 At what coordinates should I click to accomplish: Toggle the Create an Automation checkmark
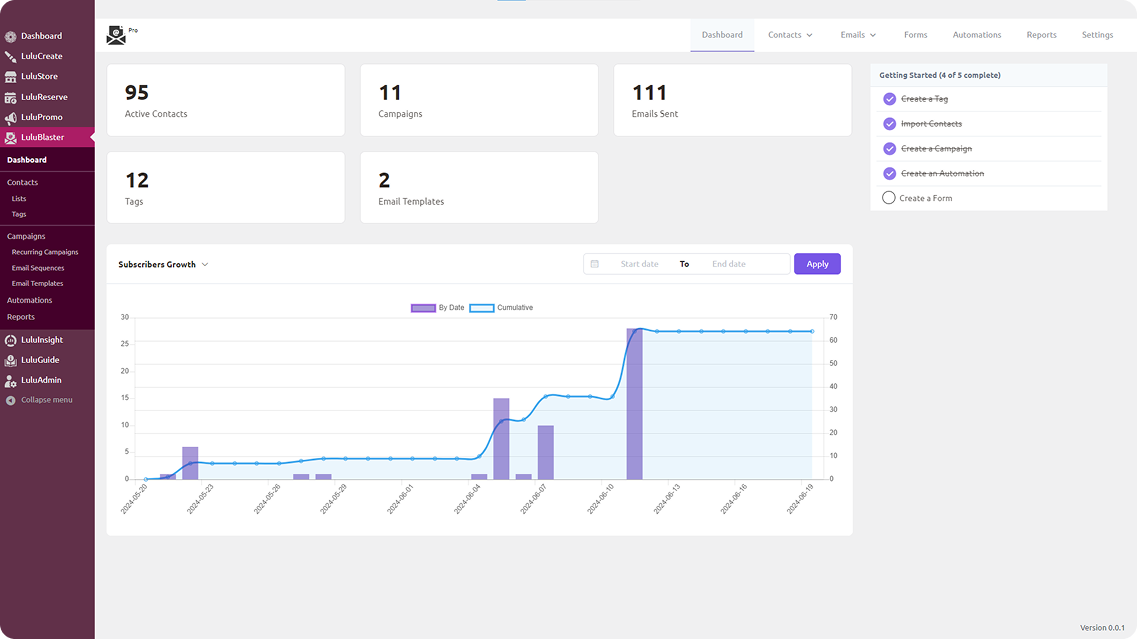point(889,173)
